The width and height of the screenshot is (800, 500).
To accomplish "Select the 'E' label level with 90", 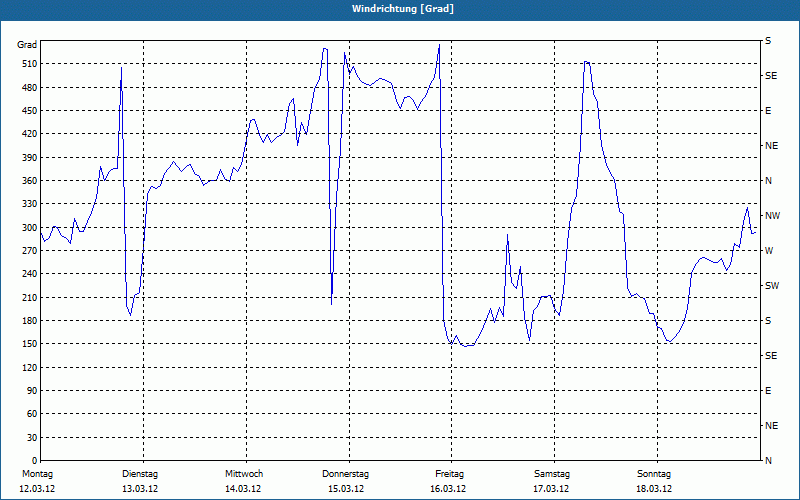I will tap(768, 391).
